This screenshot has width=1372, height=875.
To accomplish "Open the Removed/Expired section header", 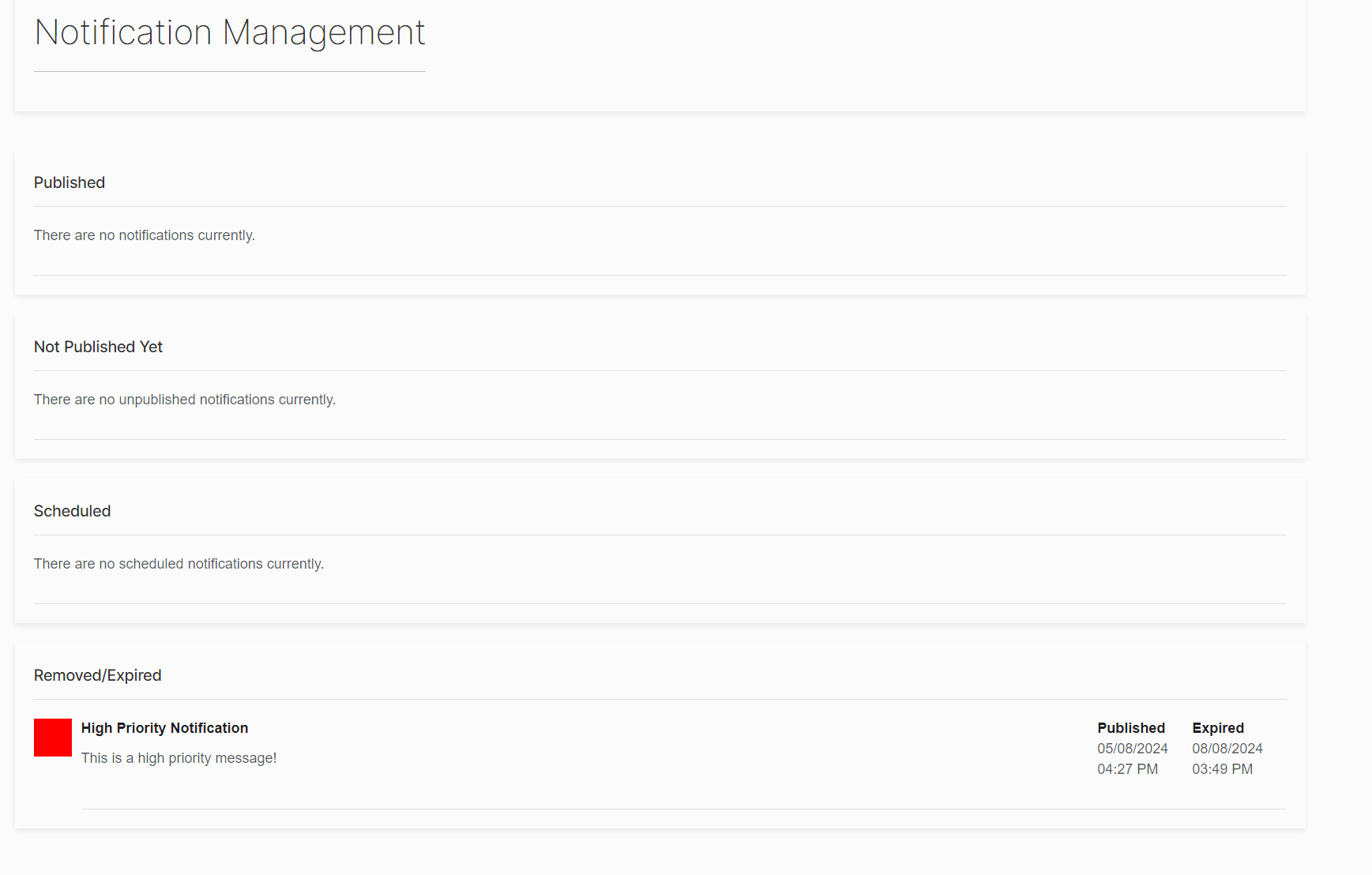I will pyautogui.click(x=97, y=675).
